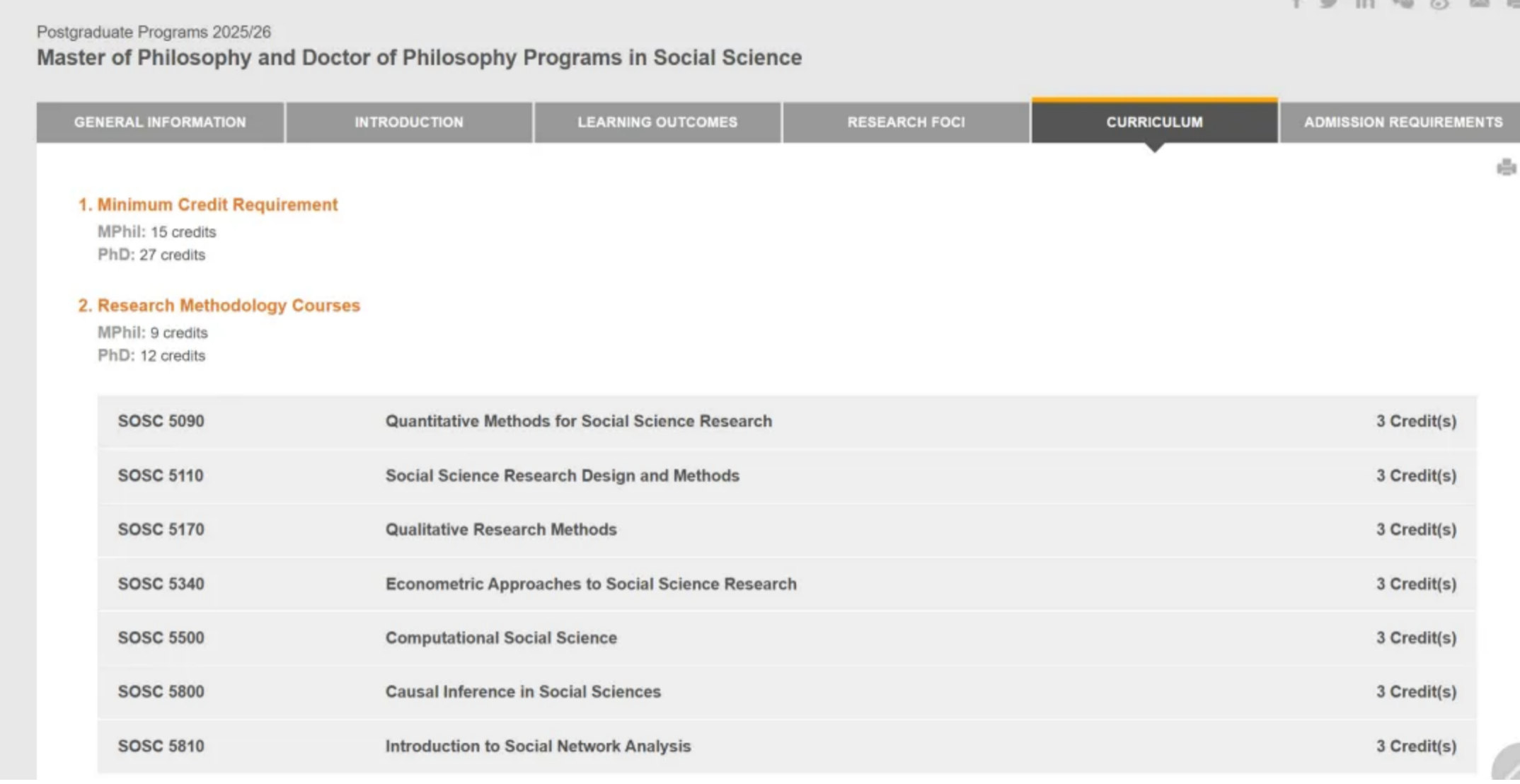Expand the SOSC 5090 Quantitative Methods course row
The height and width of the screenshot is (784, 1520).
(578, 422)
